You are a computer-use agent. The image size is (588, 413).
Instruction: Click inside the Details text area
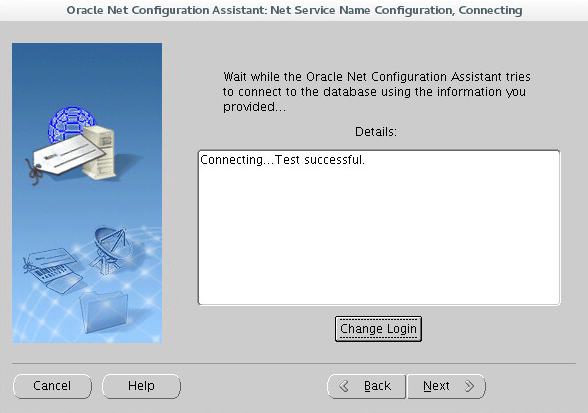379,228
